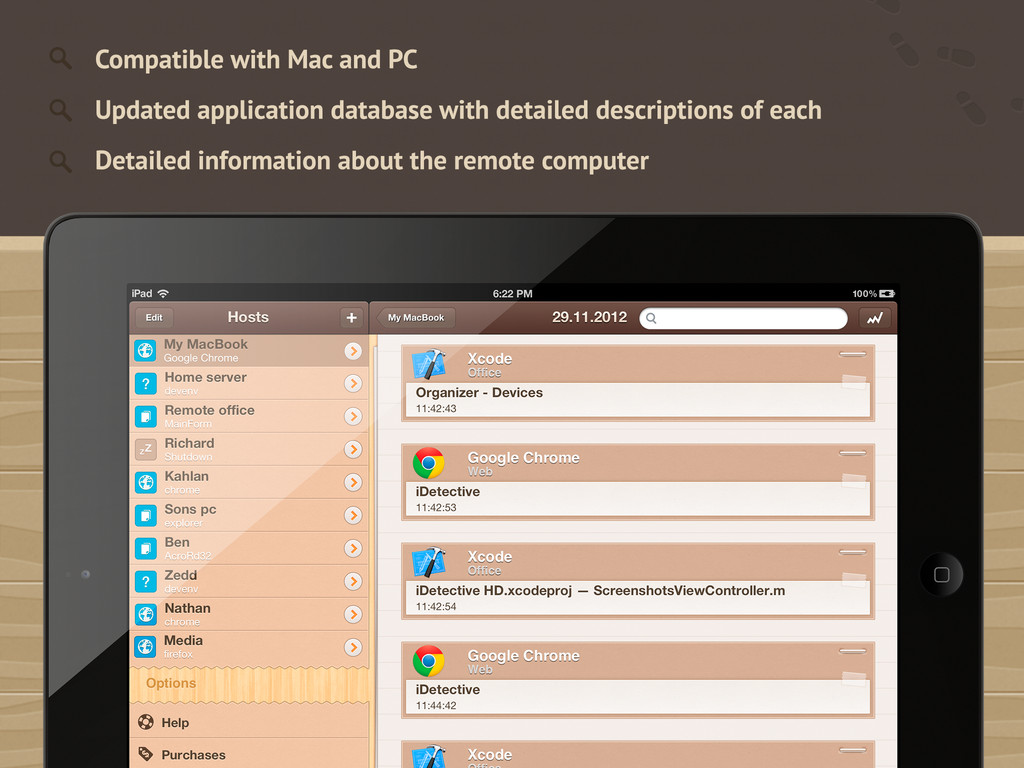This screenshot has height=768, width=1024.
Task: Expand details arrow for Sons pc
Action: pos(353,516)
